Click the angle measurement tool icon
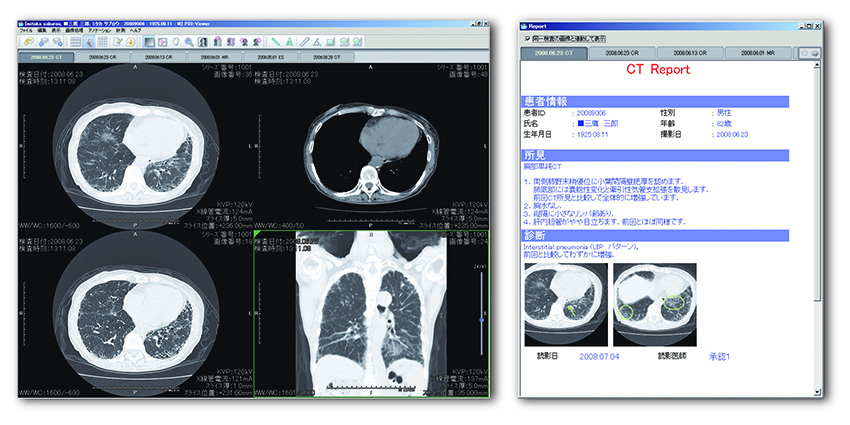 (x=318, y=43)
